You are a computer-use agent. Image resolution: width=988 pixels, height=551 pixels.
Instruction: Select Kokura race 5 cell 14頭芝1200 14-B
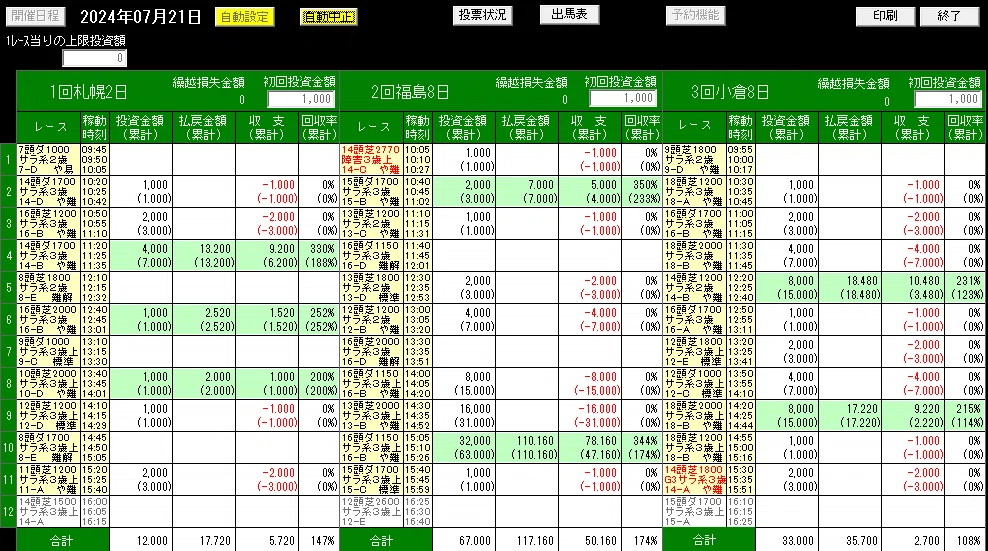(694, 287)
